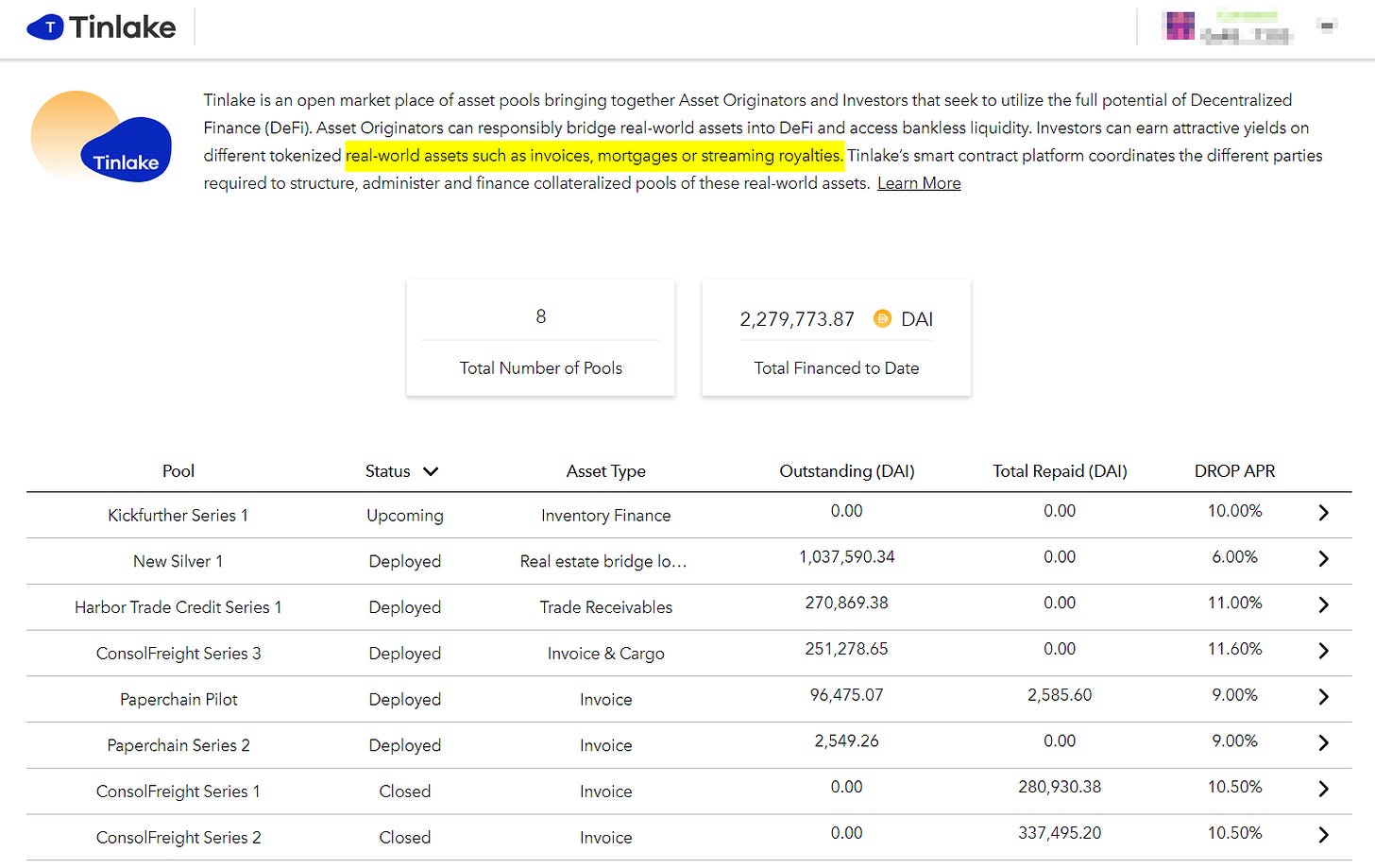
Task: Click the Paperchain Pilot row chevron
Action: point(1323,697)
